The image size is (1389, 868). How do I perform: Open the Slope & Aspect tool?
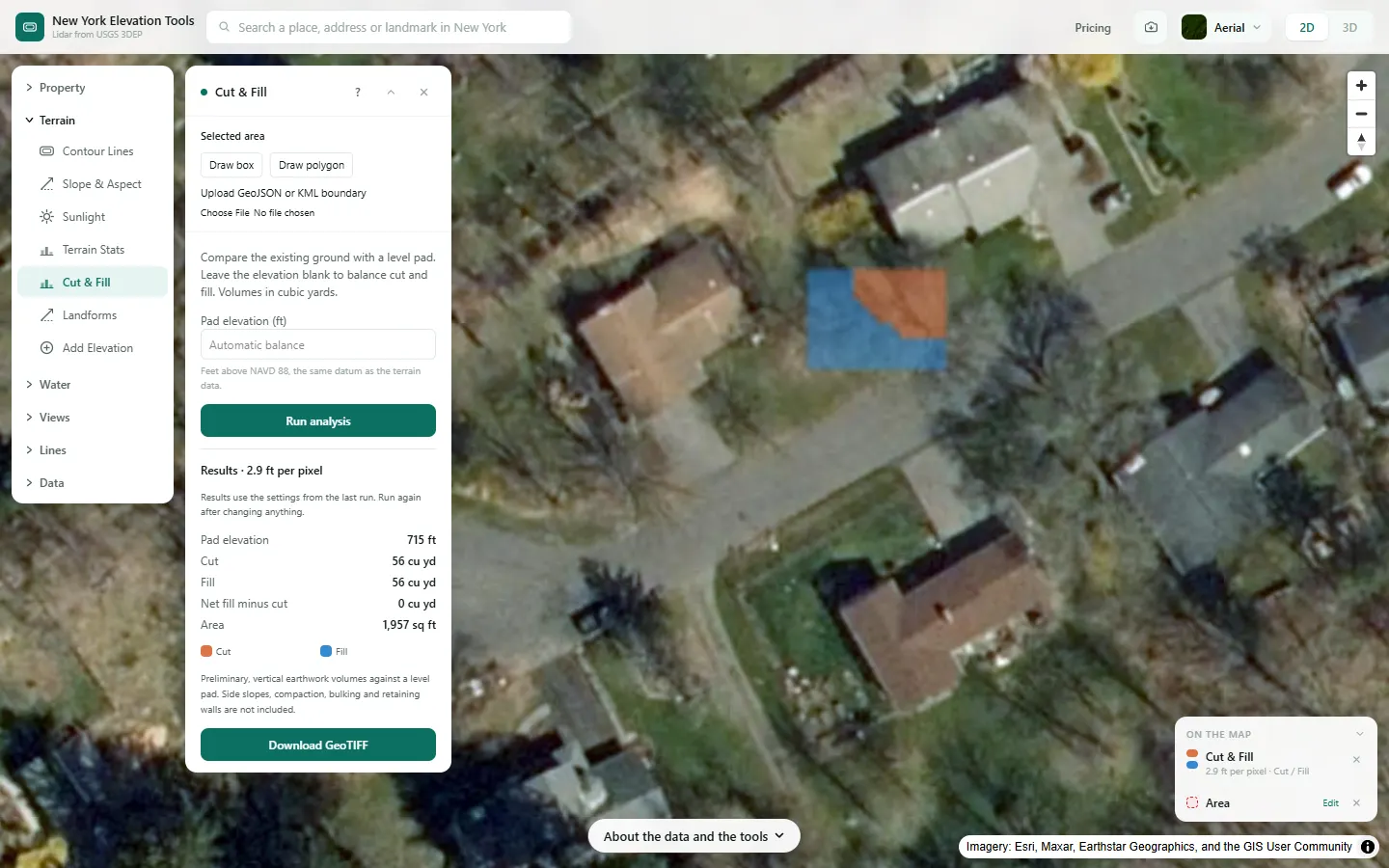click(x=93, y=184)
